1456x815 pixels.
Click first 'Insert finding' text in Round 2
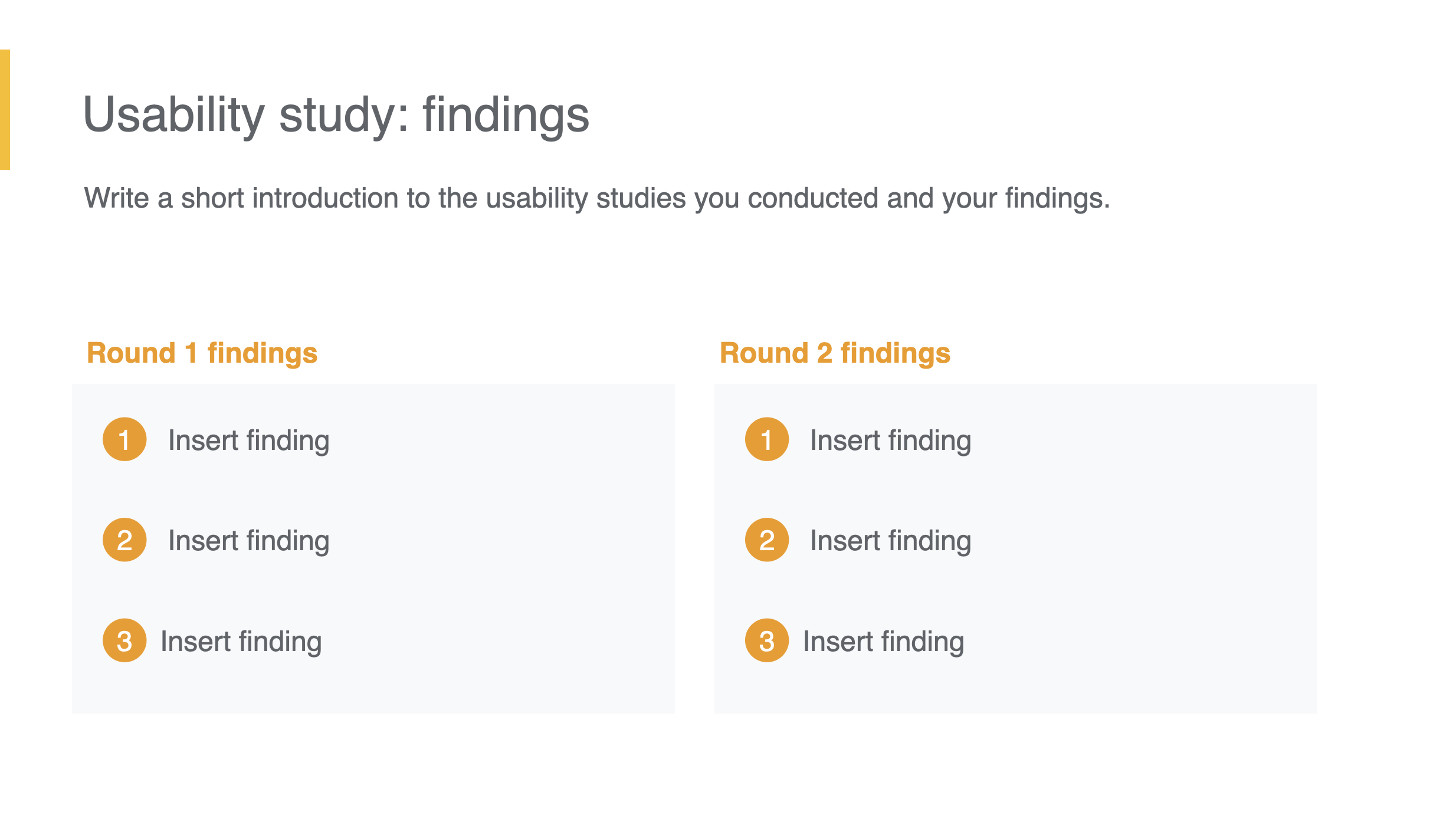coord(890,441)
